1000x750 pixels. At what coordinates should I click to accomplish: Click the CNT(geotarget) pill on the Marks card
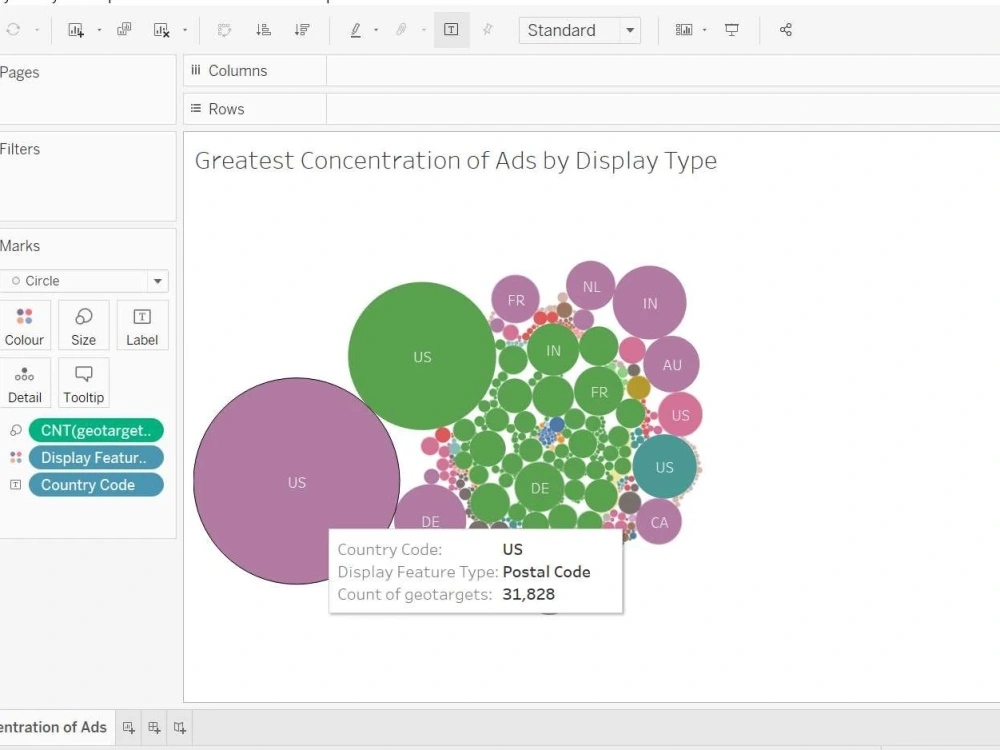coord(95,430)
